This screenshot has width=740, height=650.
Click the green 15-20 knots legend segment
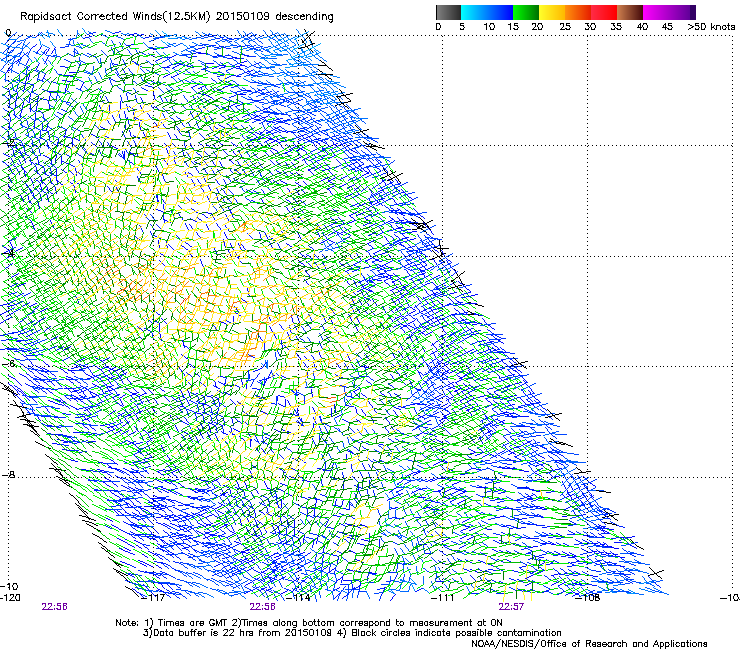526,12
